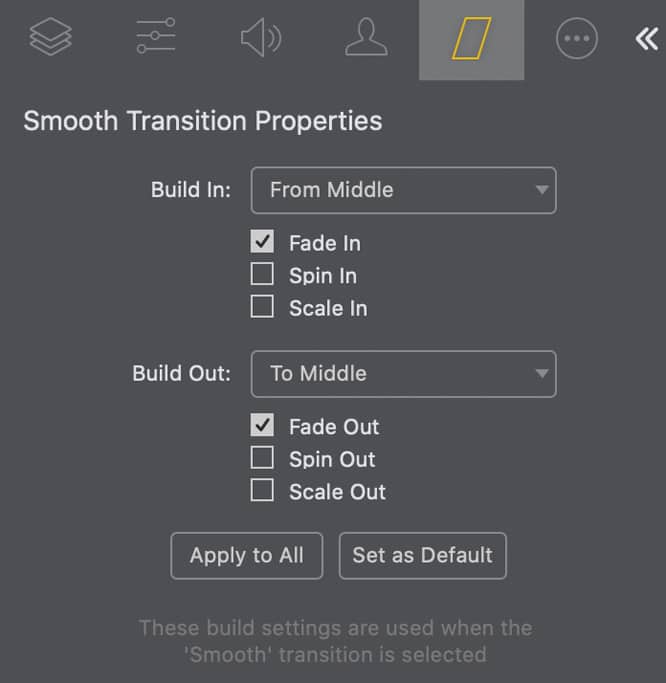Open the sliders adjustments panel icon
The image size is (666, 683).
pyautogui.click(x=156, y=38)
